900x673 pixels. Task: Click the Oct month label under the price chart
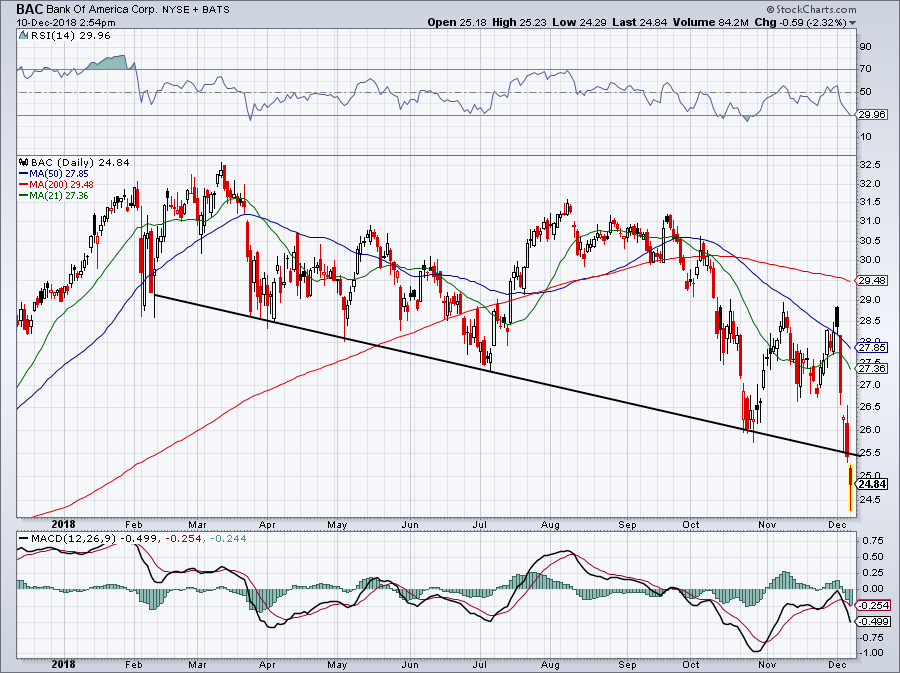tap(691, 524)
